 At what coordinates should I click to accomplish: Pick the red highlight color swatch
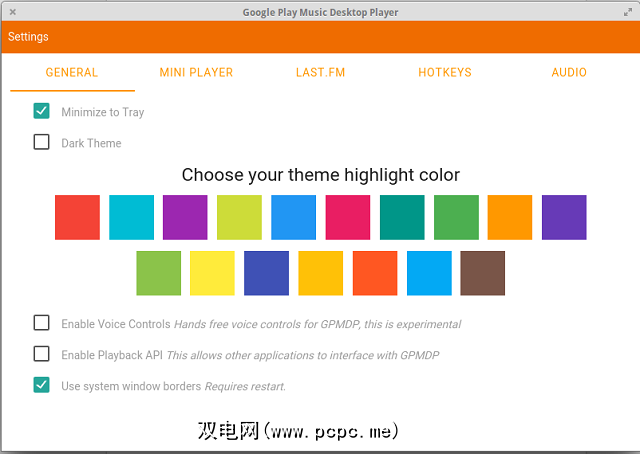[x=78, y=217]
